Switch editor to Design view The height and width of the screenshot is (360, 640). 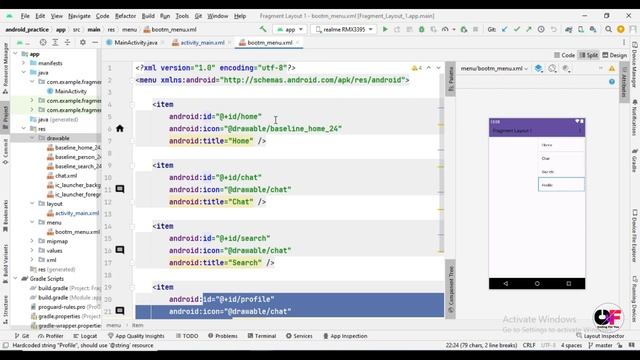[615, 55]
